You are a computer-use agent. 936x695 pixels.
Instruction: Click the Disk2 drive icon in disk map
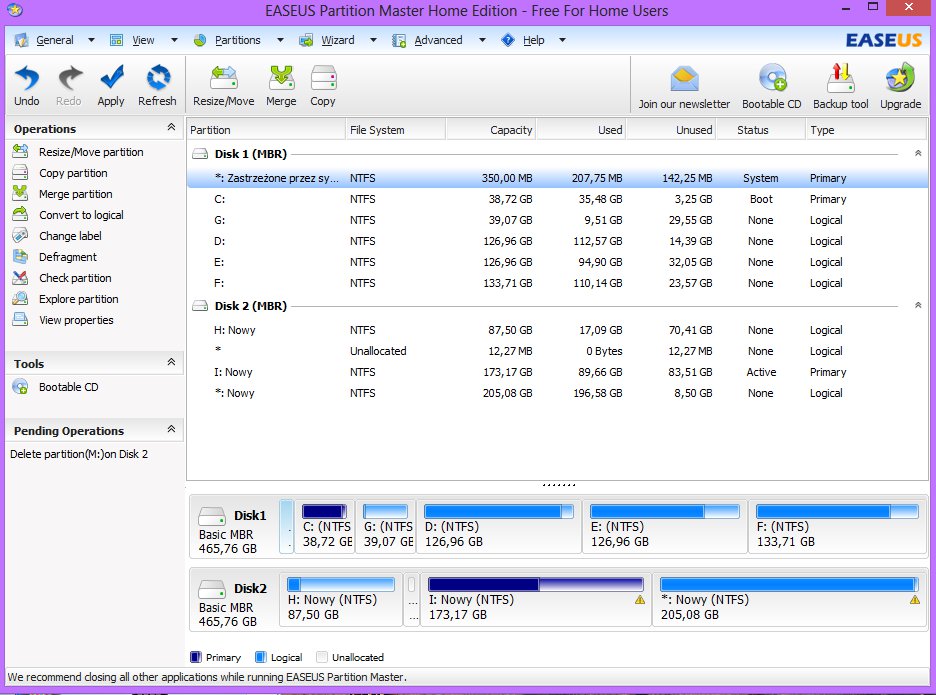pos(212,589)
